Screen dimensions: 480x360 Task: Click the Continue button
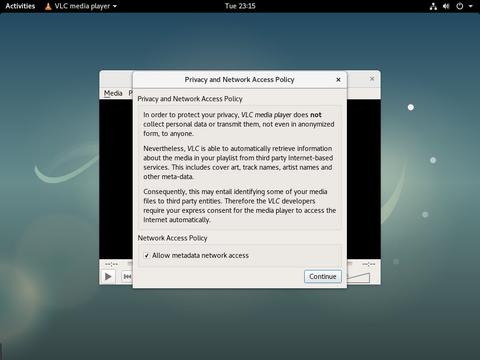323,276
